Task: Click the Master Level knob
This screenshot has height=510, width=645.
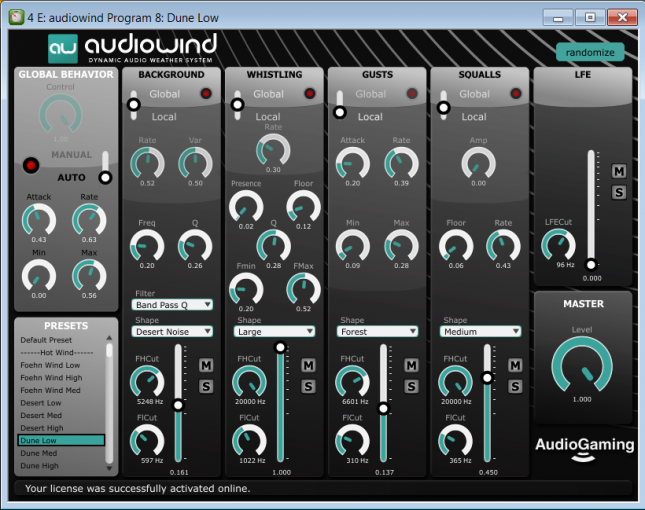Action: (x=582, y=364)
